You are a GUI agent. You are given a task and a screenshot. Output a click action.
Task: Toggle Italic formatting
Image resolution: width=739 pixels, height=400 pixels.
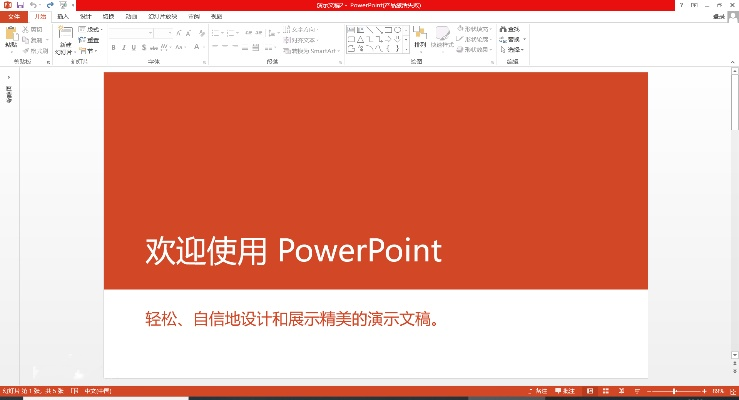tap(125, 47)
